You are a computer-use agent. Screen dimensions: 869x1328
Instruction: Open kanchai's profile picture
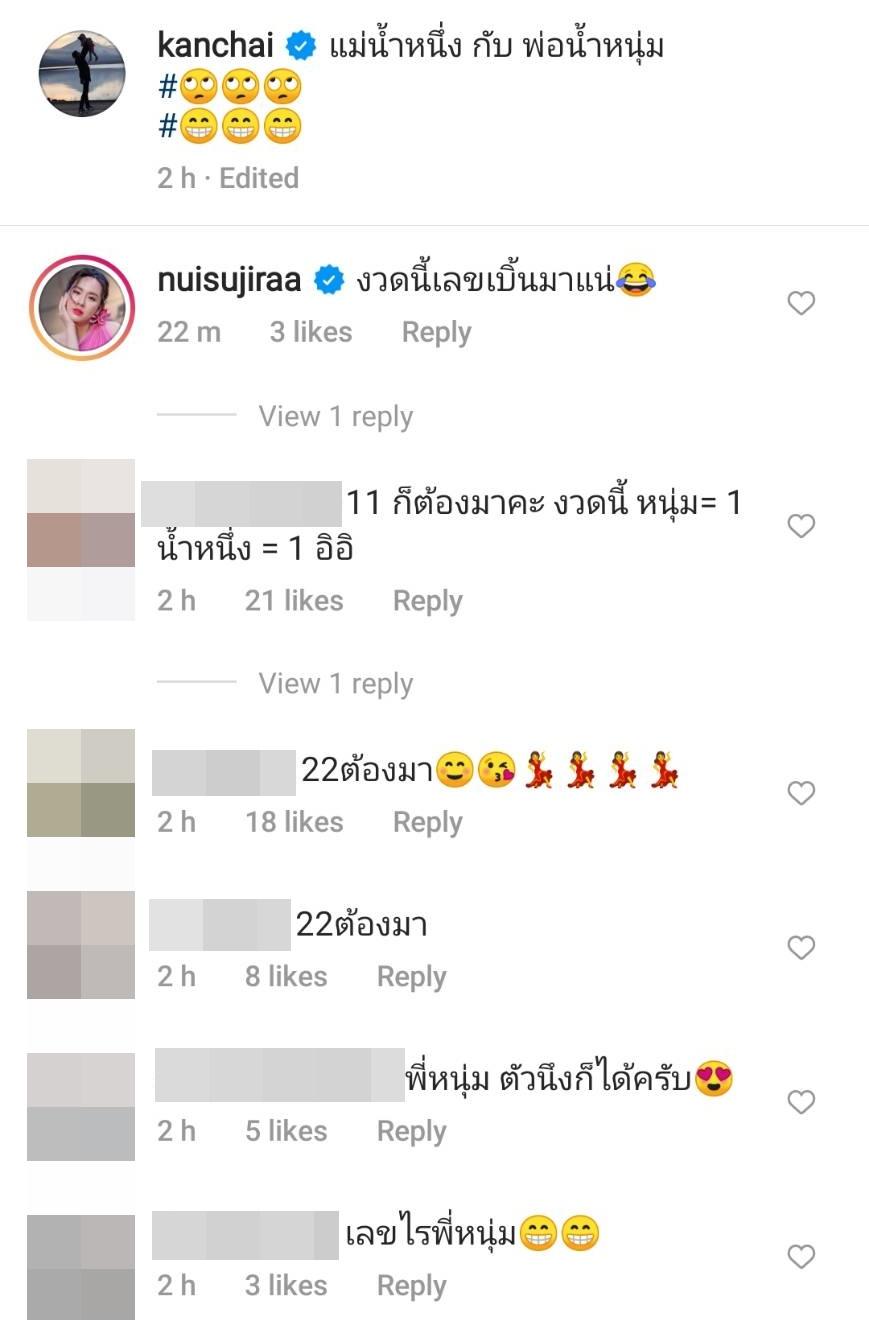(x=82, y=74)
